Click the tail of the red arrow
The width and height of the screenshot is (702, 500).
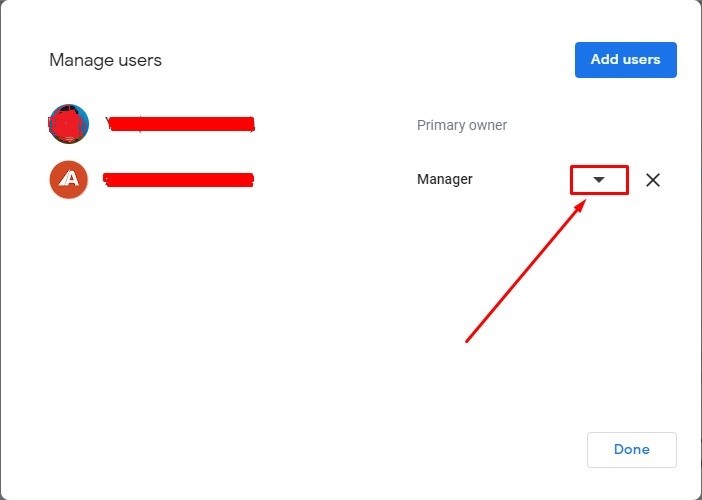tap(468, 341)
